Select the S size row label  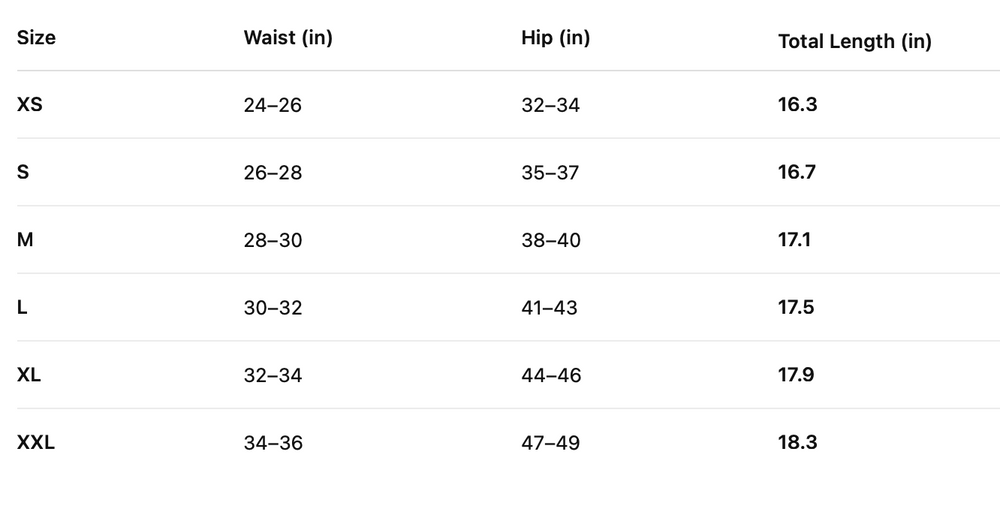click(23, 172)
